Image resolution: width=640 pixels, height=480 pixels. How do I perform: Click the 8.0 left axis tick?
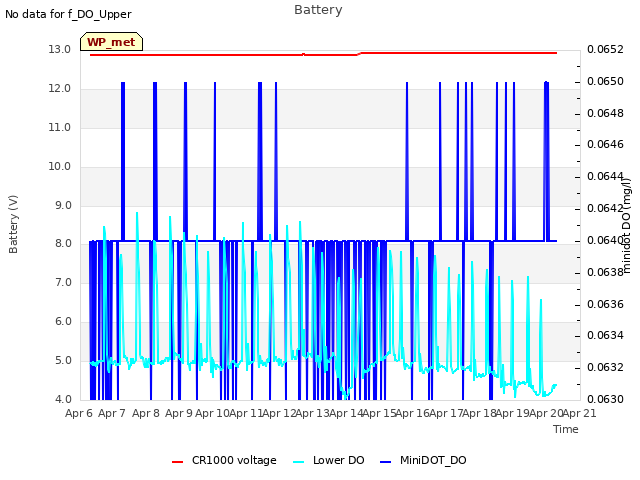(63, 244)
